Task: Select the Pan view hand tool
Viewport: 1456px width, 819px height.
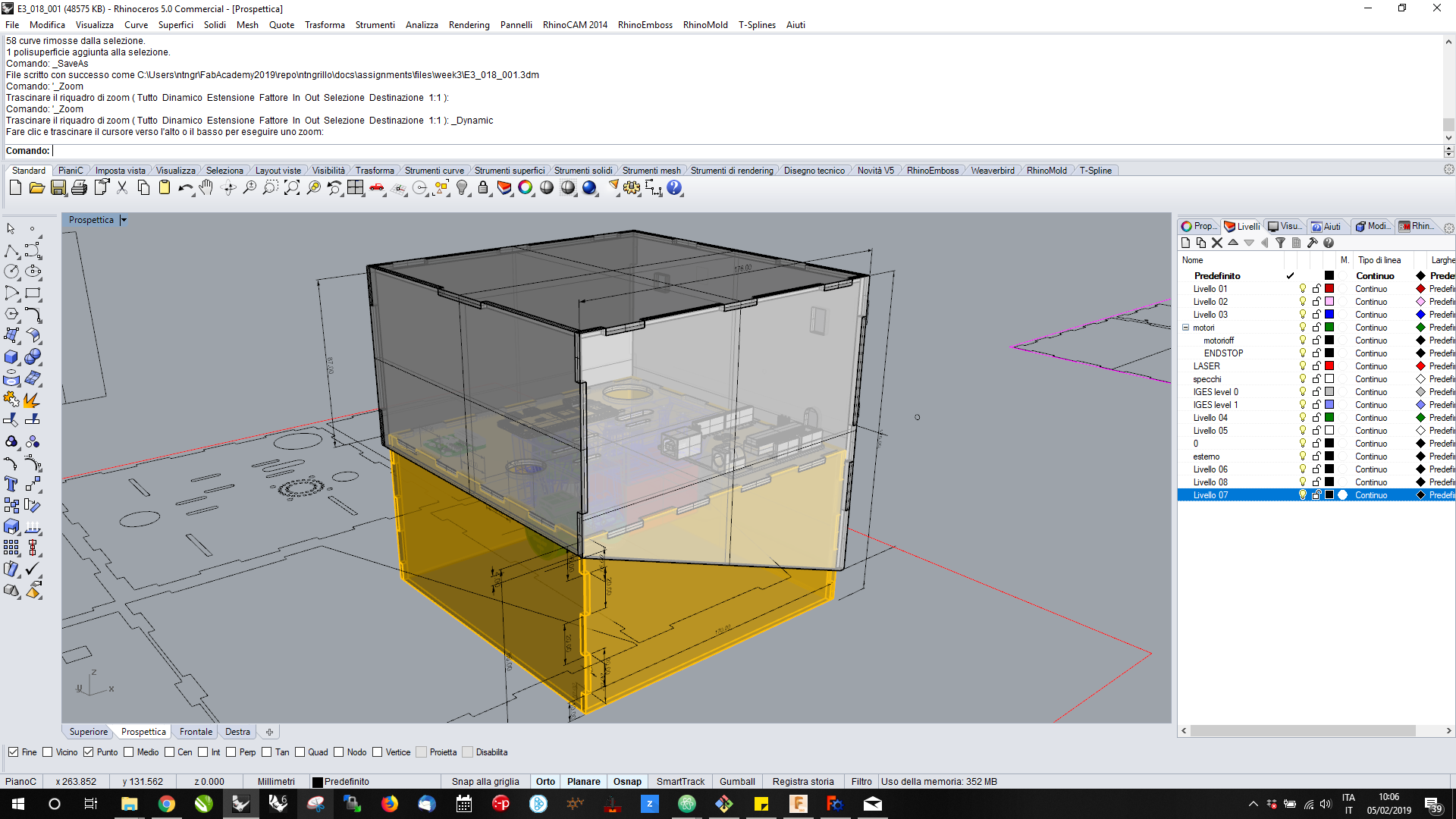Action: click(206, 187)
